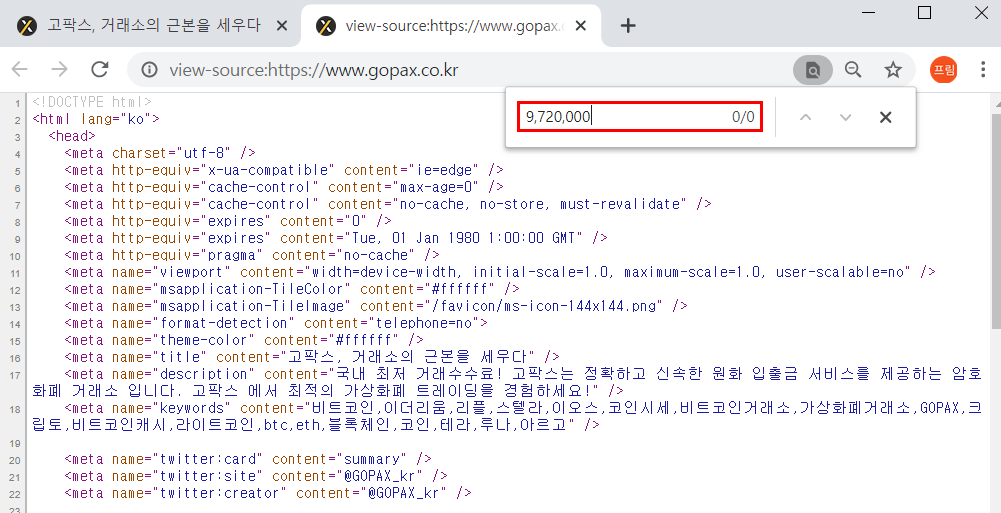
Task: Click the charset utf-8 meta line
Action: click(x=160, y=153)
